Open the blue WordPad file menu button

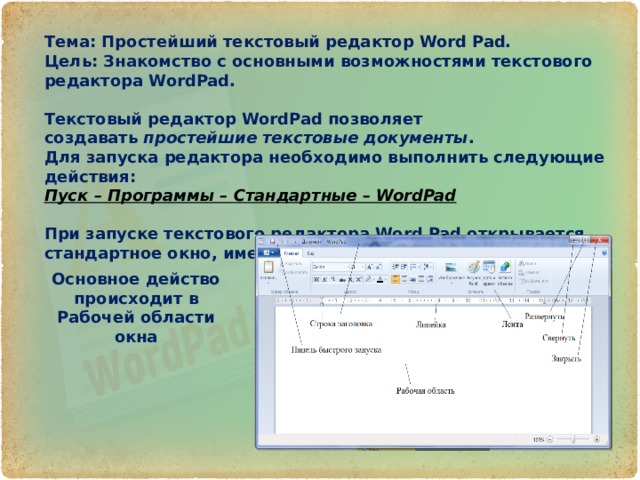(269, 253)
